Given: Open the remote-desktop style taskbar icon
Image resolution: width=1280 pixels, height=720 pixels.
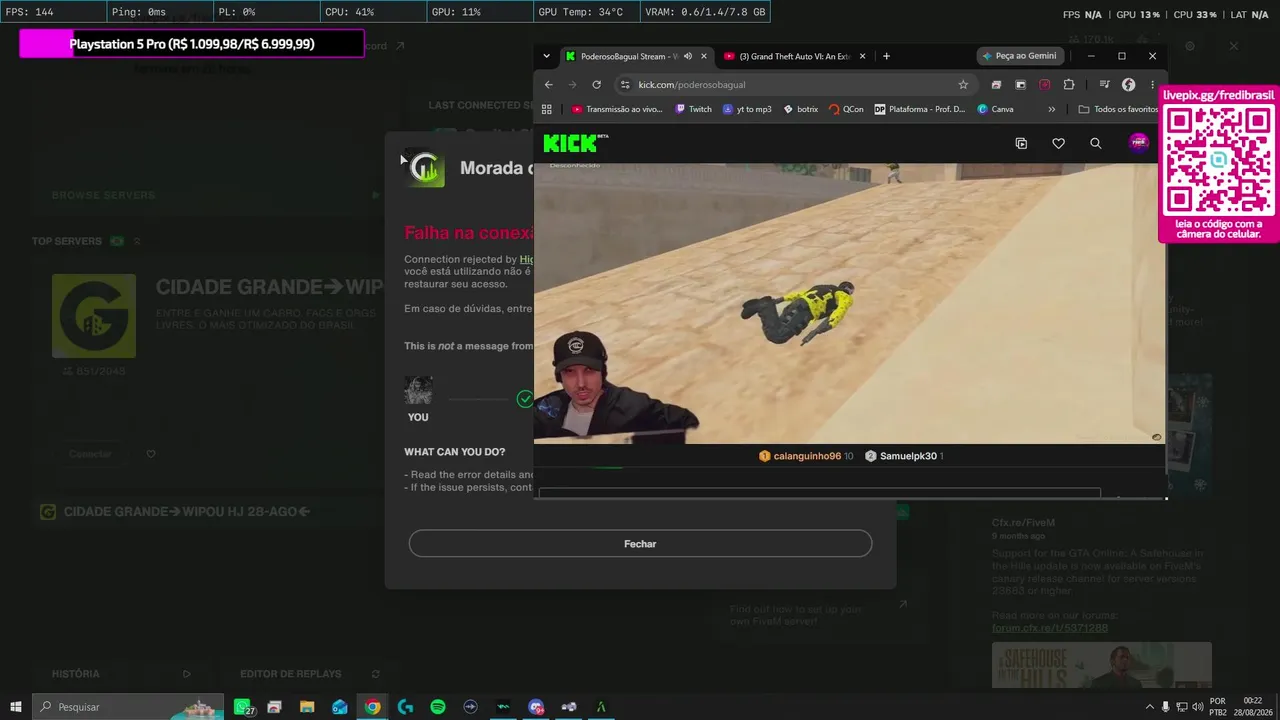Looking at the screenshot, I should [471, 707].
